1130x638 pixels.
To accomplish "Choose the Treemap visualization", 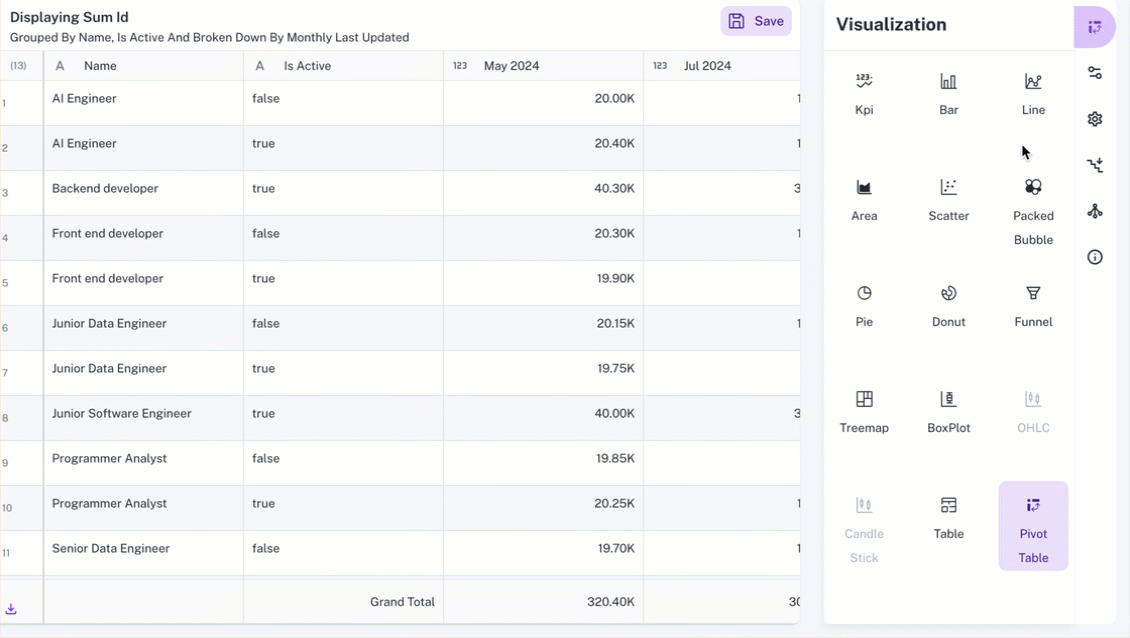I will click(x=864, y=412).
